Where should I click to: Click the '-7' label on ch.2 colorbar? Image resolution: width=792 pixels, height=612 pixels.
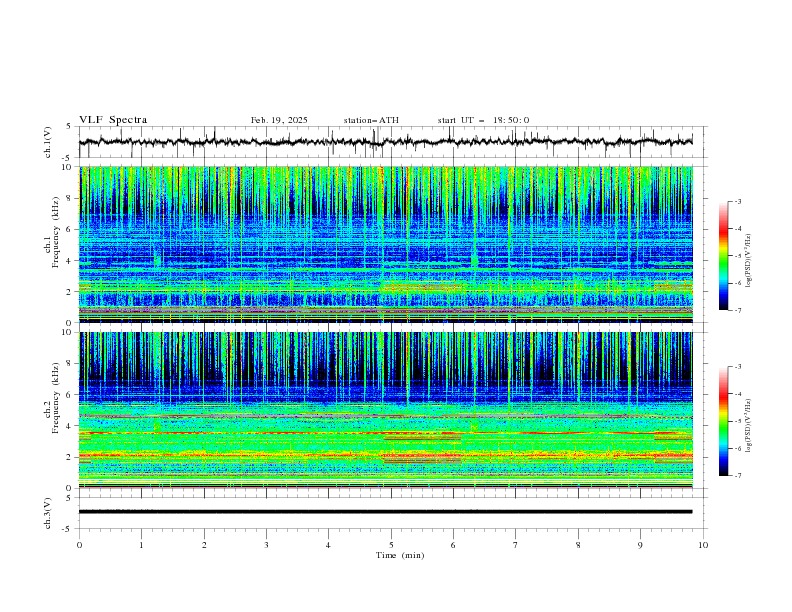click(x=737, y=476)
